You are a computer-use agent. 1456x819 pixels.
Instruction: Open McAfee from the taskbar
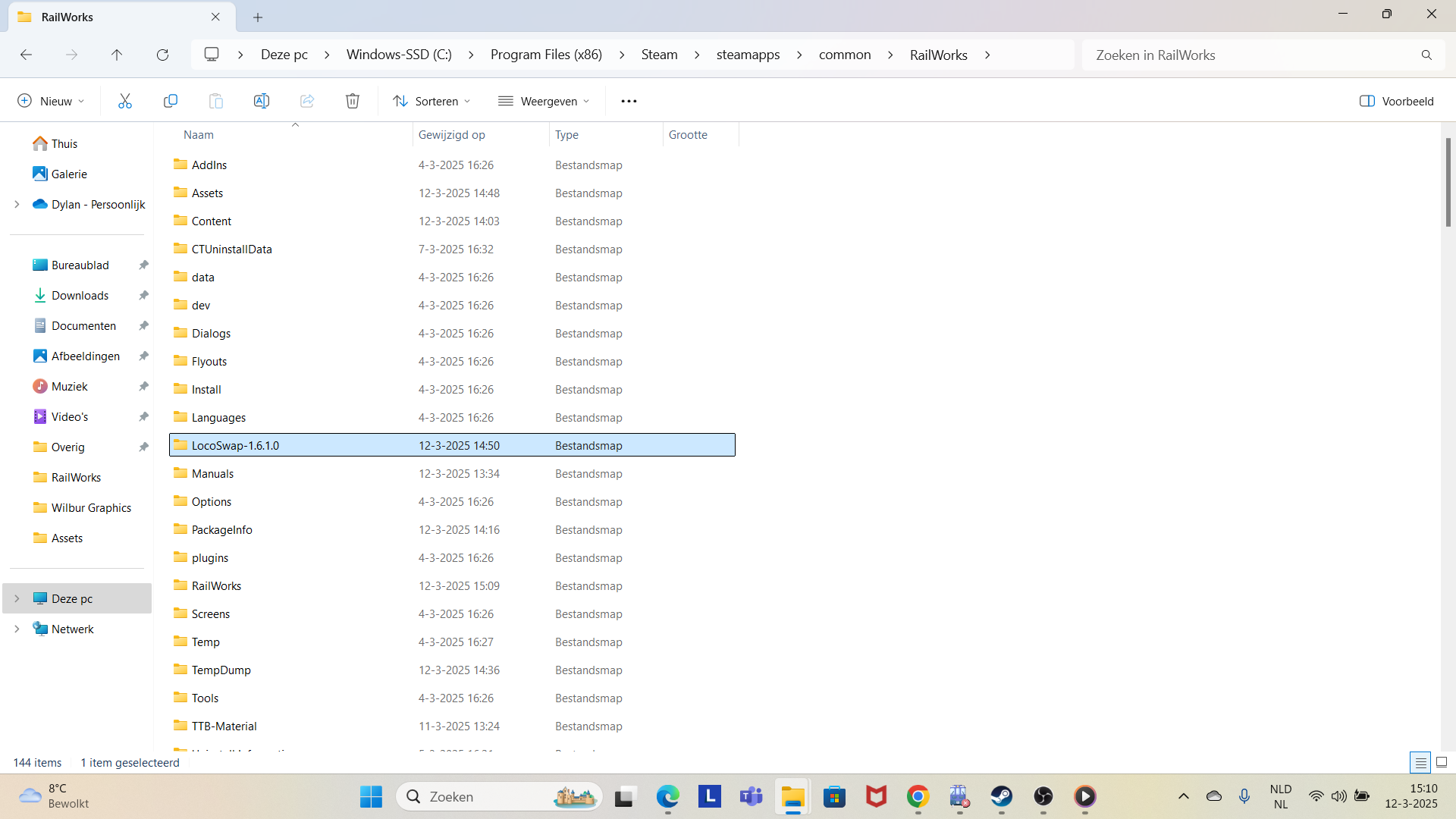click(877, 796)
